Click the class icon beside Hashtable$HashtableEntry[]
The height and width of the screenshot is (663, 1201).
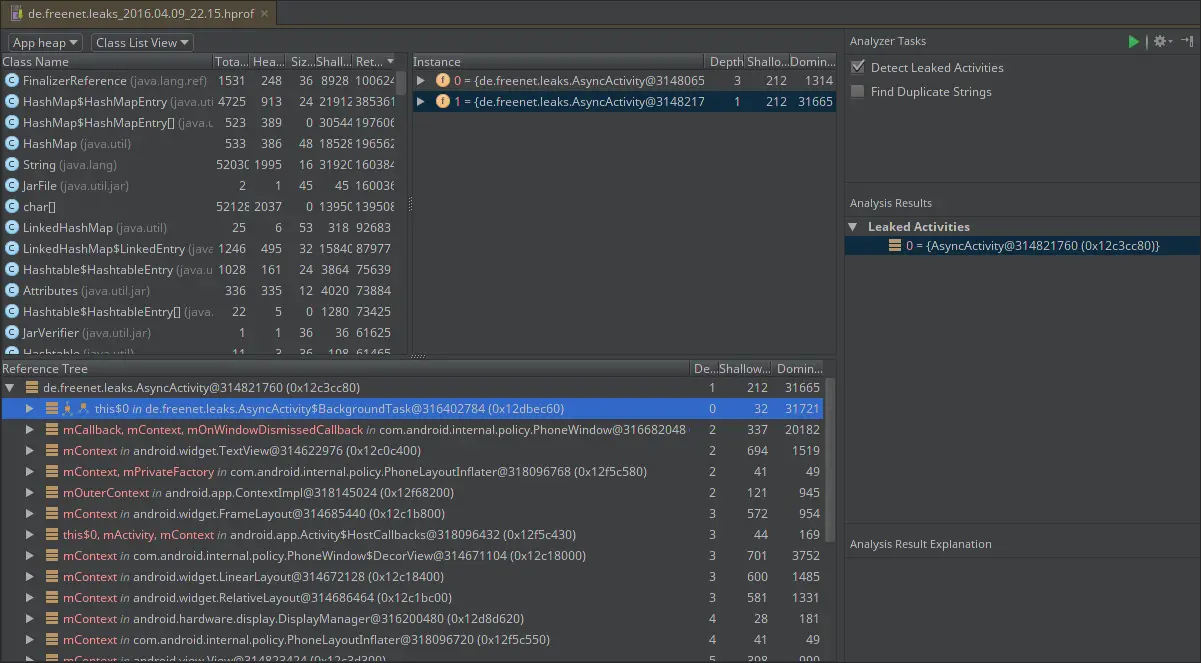click(x=12, y=311)
